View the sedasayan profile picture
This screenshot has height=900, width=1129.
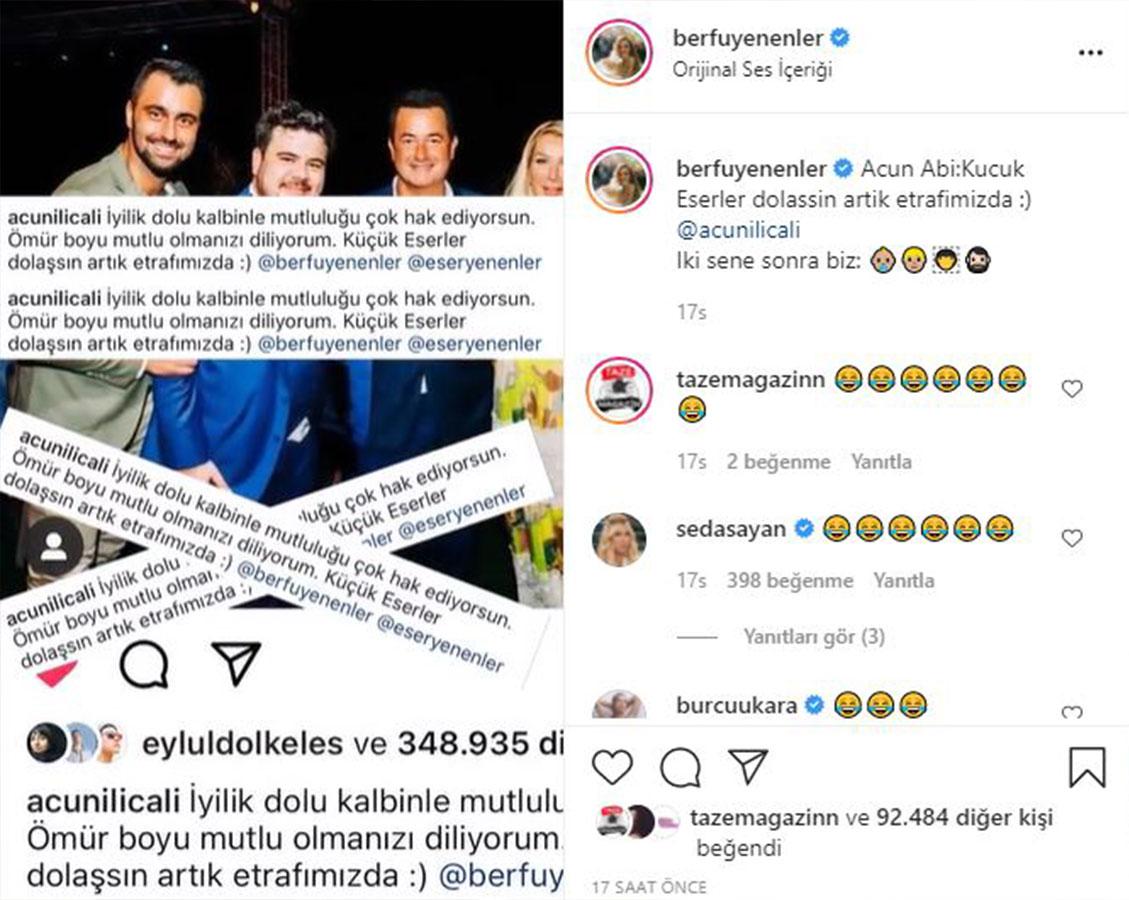point(619,539)
